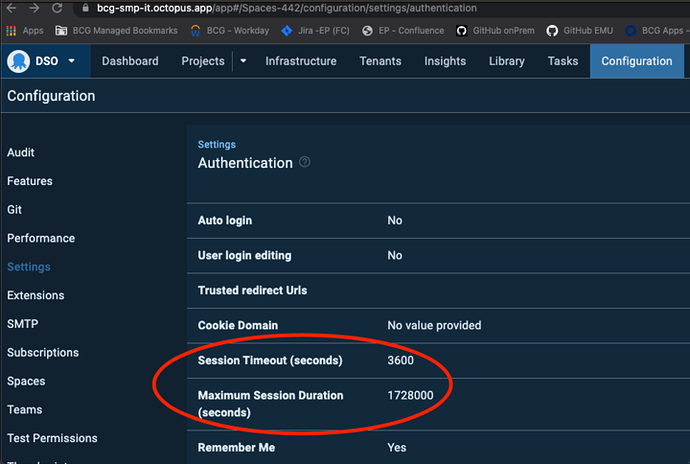Open Performance in the sidebar
Viewport: 690px width, 464px height.
[41, 238]
